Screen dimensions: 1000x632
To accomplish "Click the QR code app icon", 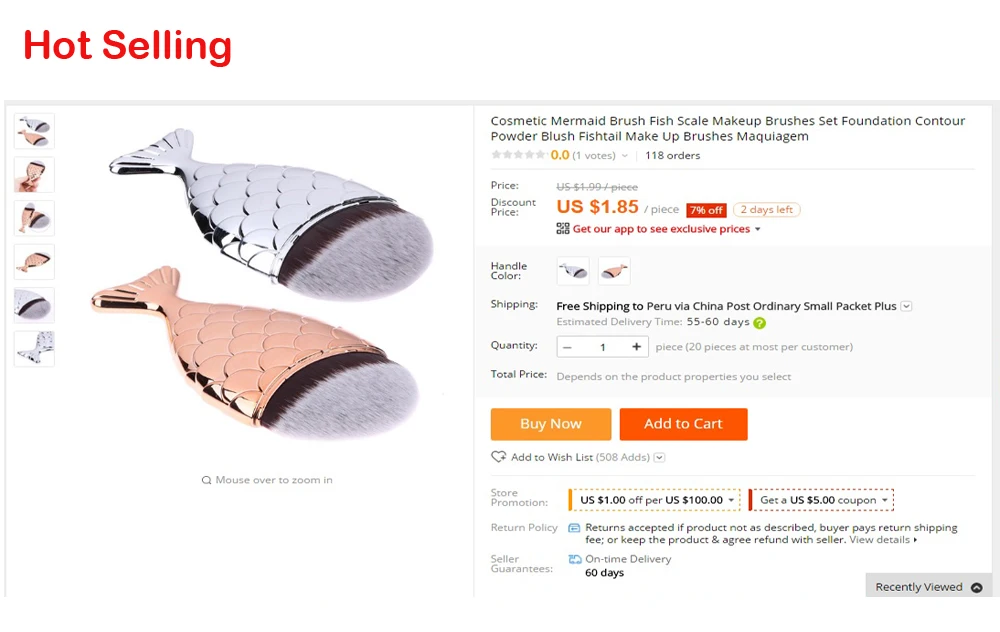I will pos(563,229).
